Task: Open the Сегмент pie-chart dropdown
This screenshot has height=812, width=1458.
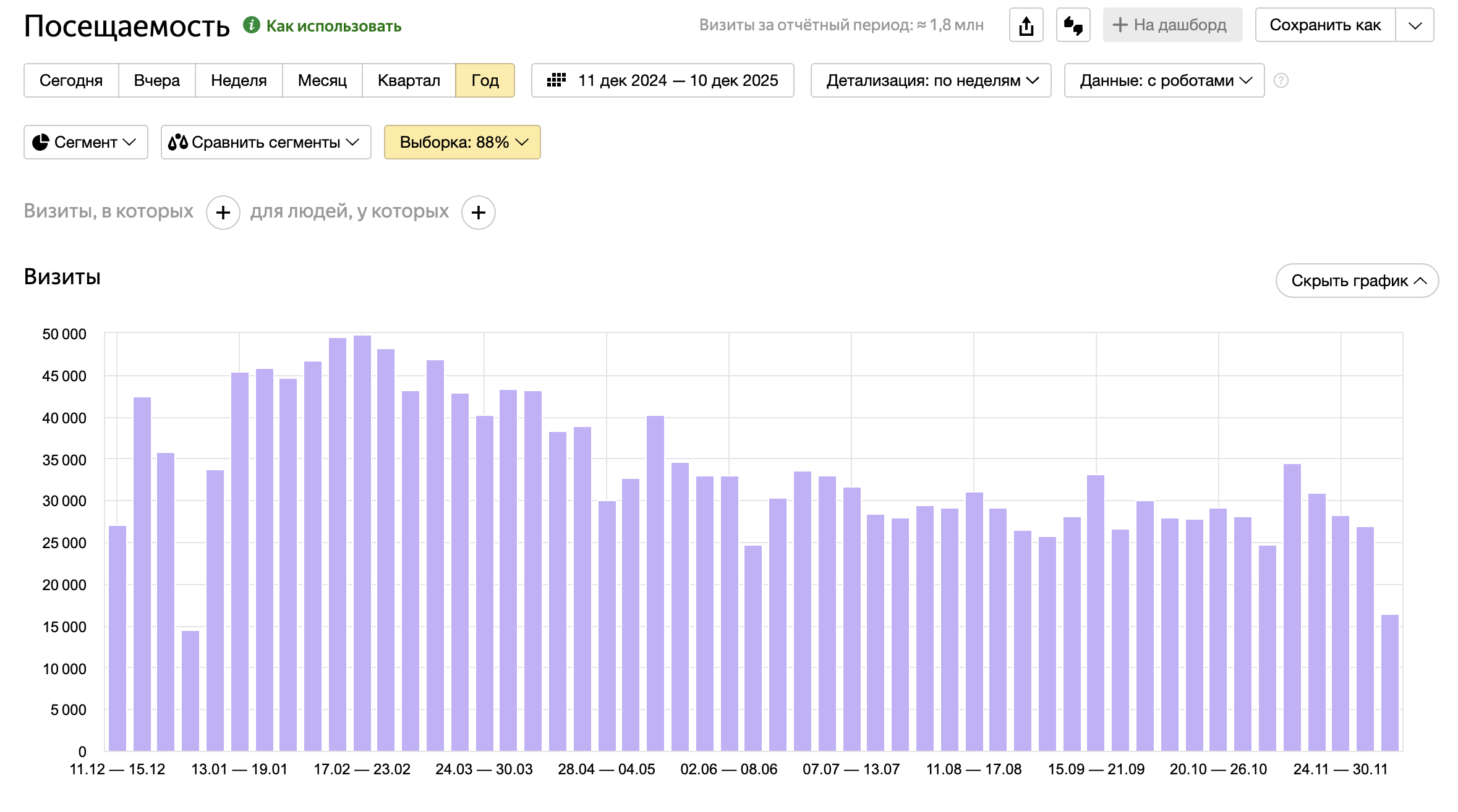Action: pos(85,142)
